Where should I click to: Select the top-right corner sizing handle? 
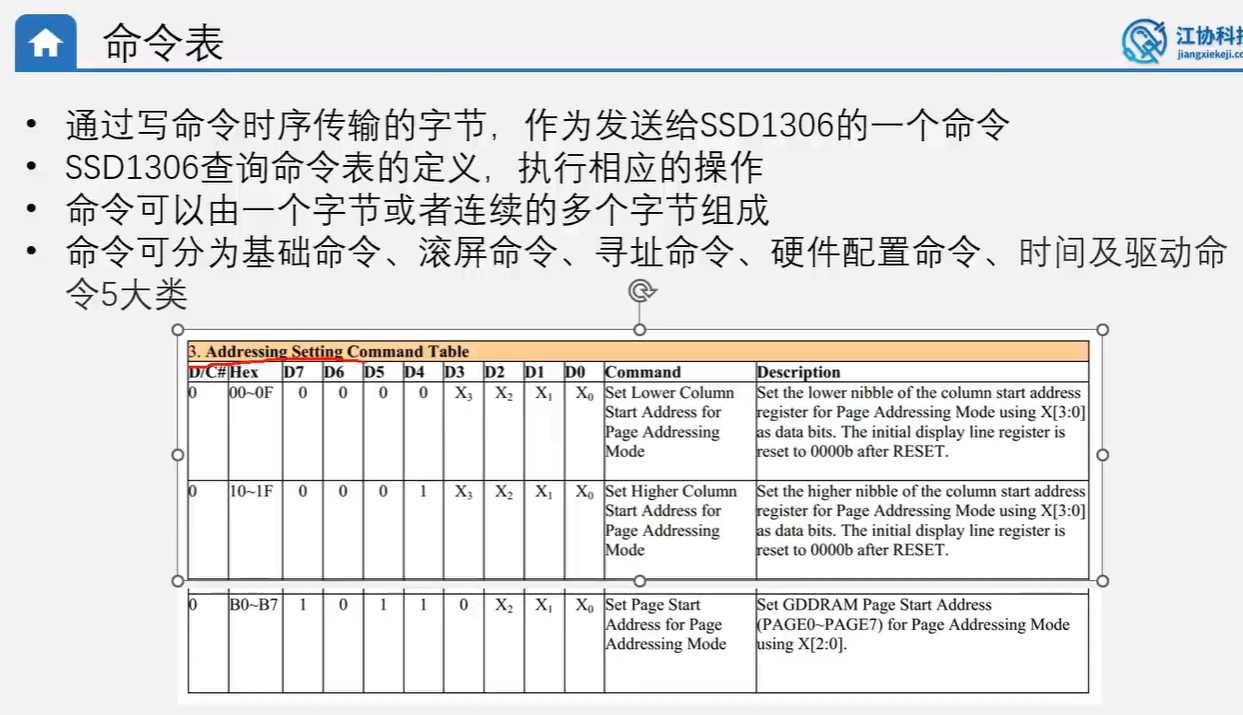[x=1103, y=330]
